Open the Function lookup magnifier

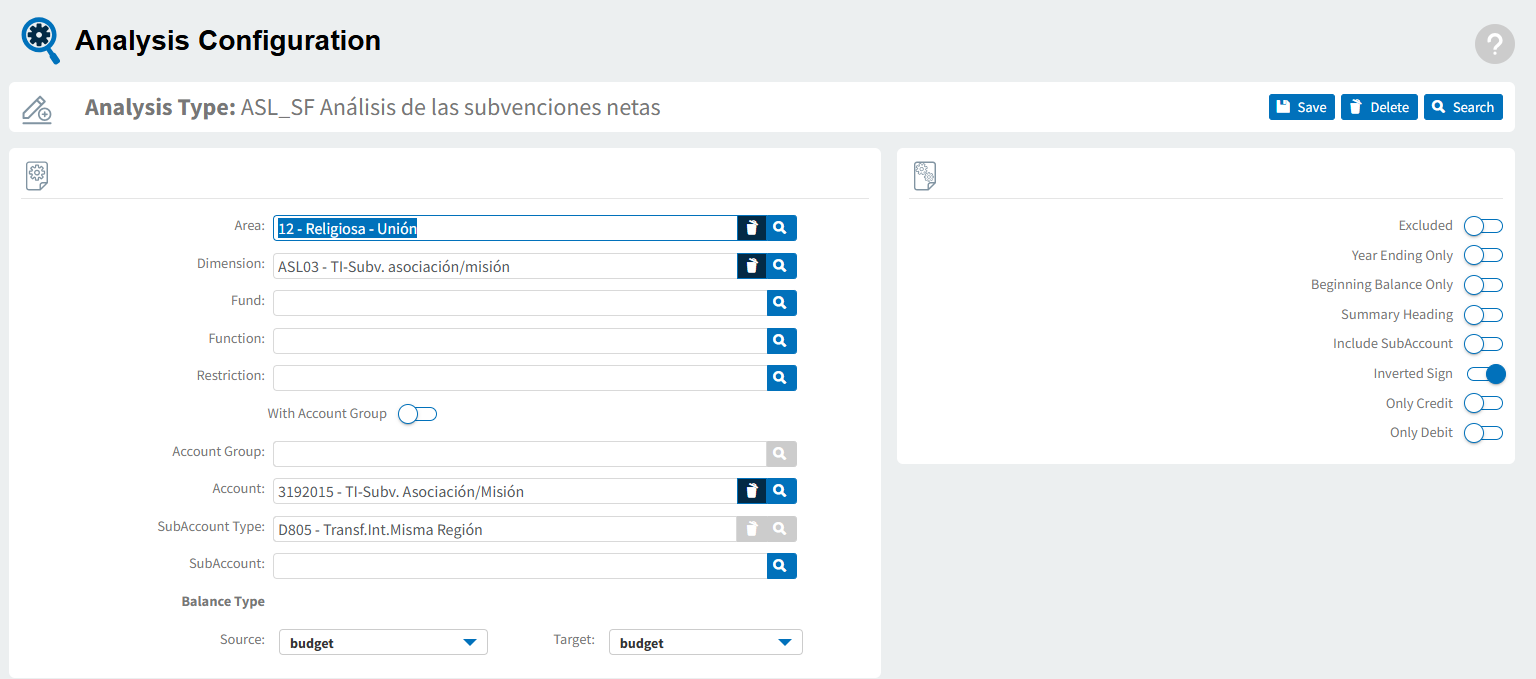781,341
